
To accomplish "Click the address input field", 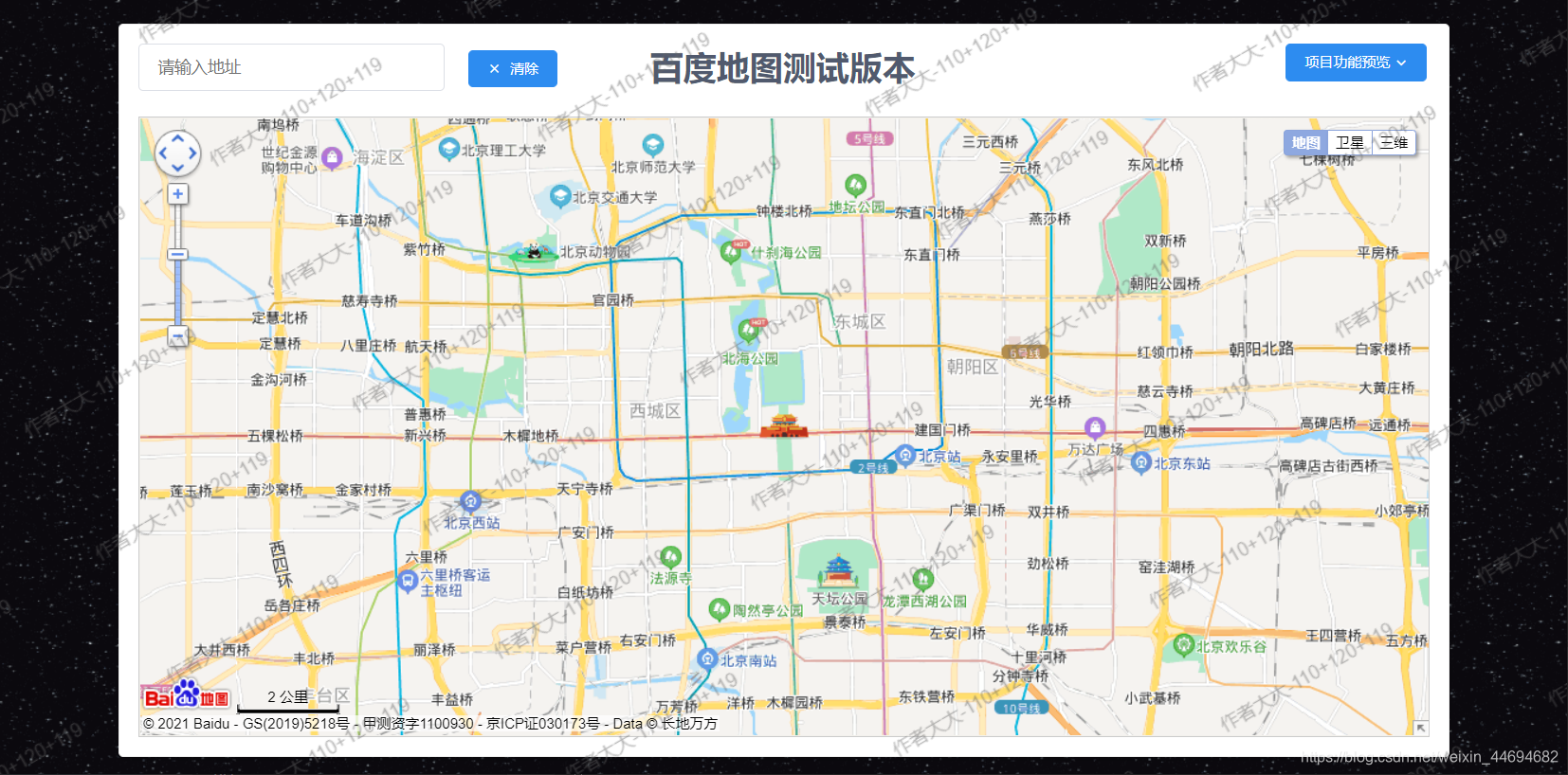I will click(291, 67).
